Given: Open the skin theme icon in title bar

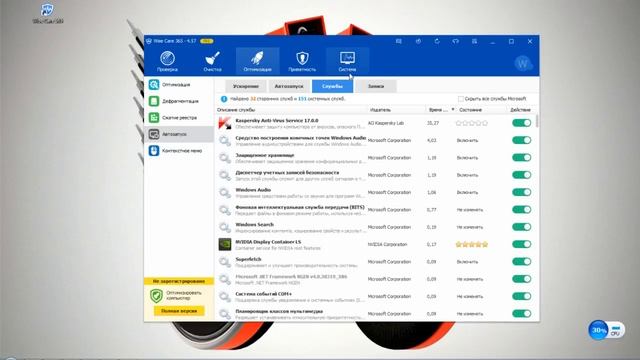Looking at the screenshot, I should pyautogui.click(x=418, y=41).
